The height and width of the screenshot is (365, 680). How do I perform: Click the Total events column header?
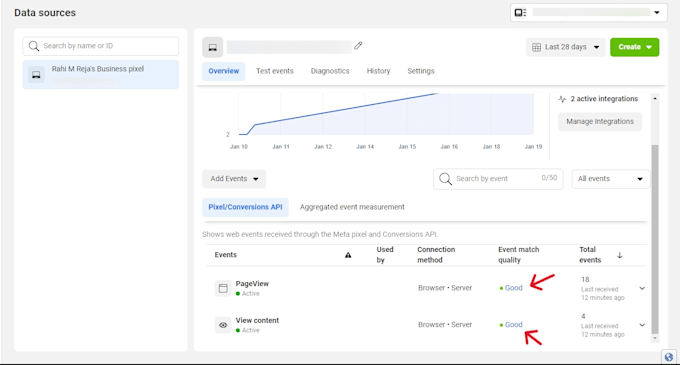coord(590,255)
